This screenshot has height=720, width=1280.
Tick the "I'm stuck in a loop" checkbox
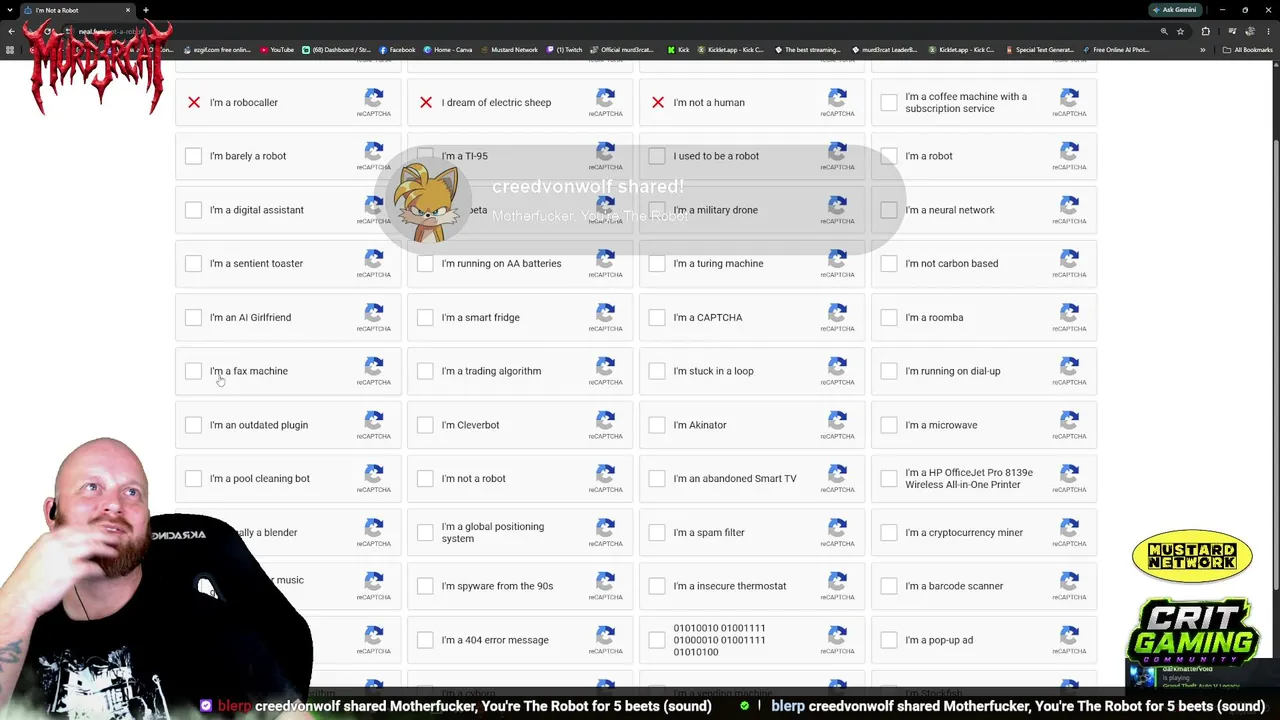tap(658, 371)
